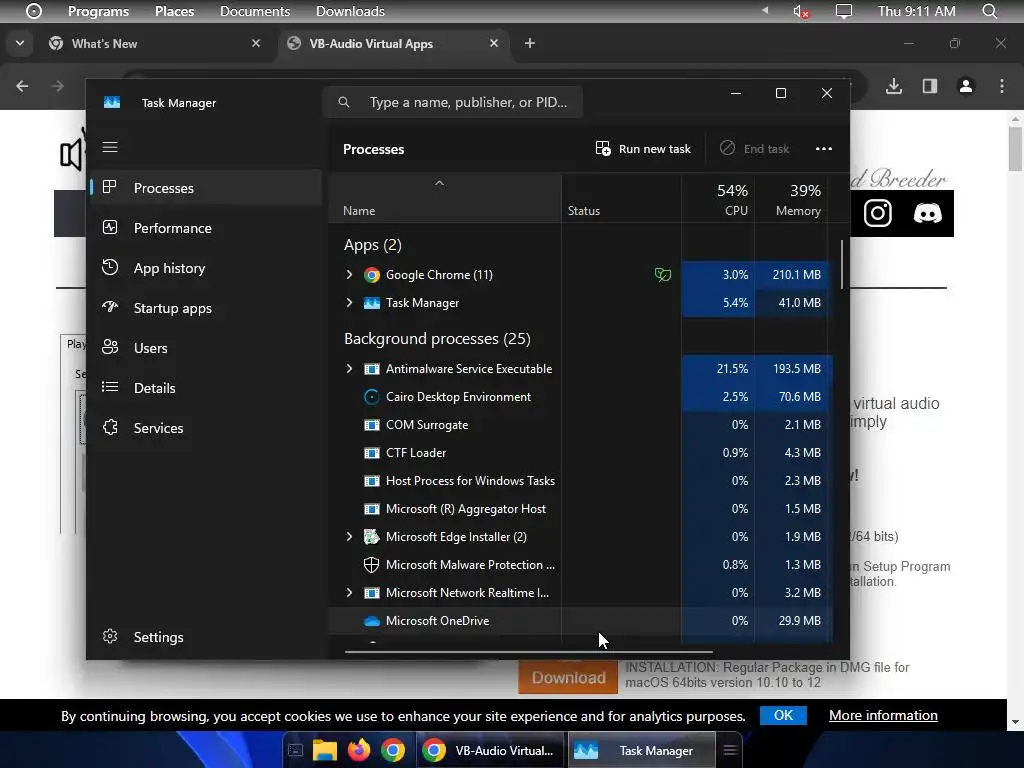Viewport: 1024px width, 768px height.
Task: Open a new browser tab
Action: pos(530,43)
